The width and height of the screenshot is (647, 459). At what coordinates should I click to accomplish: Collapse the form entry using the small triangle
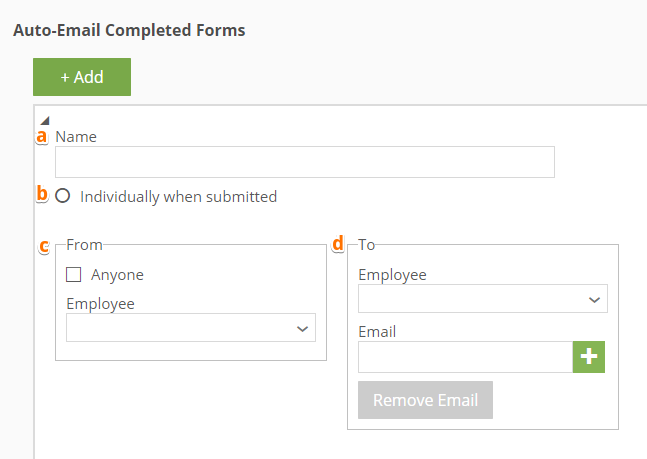(x=44, y=120)
